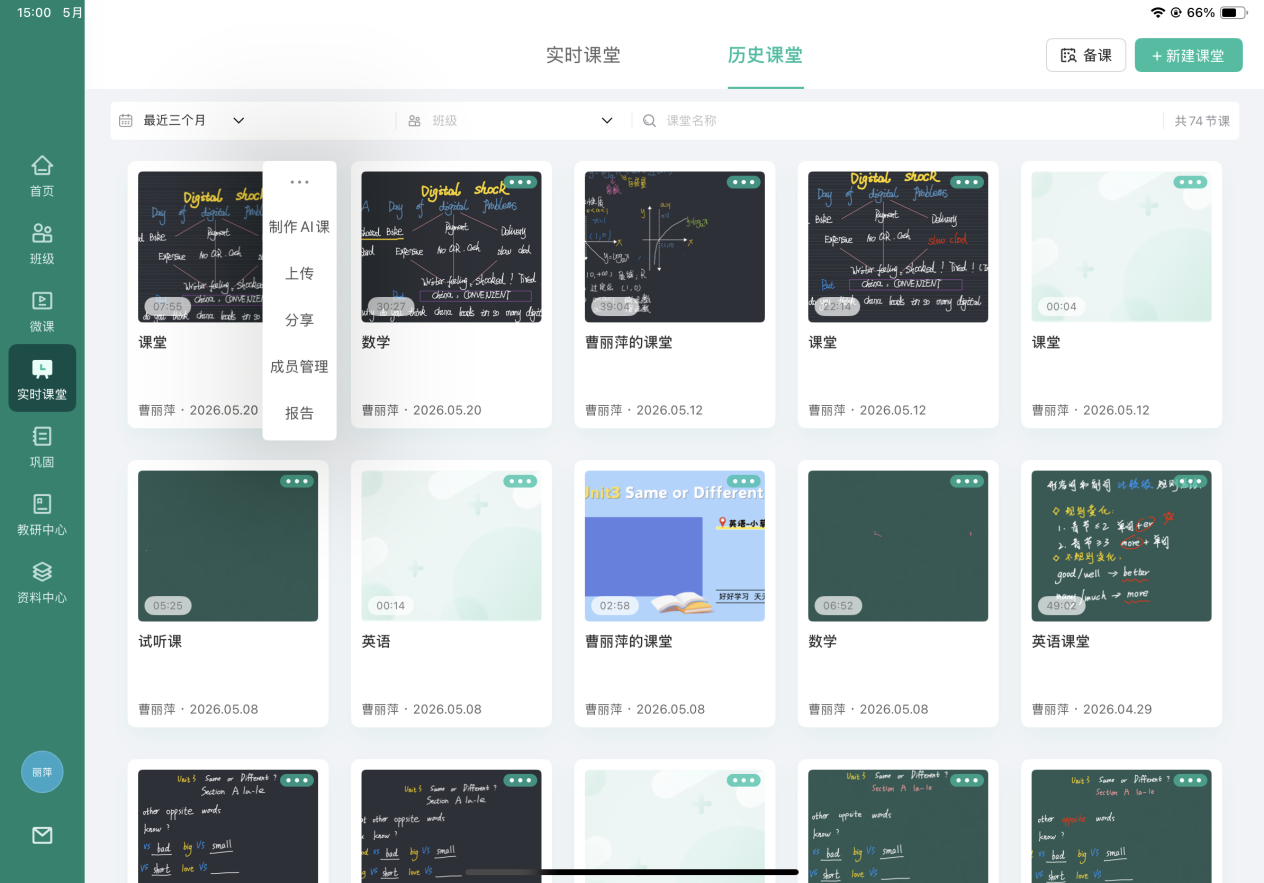Open 巩固 section in sidebar
Viewport: 1264px width, 883px height.
coord(42,447)
